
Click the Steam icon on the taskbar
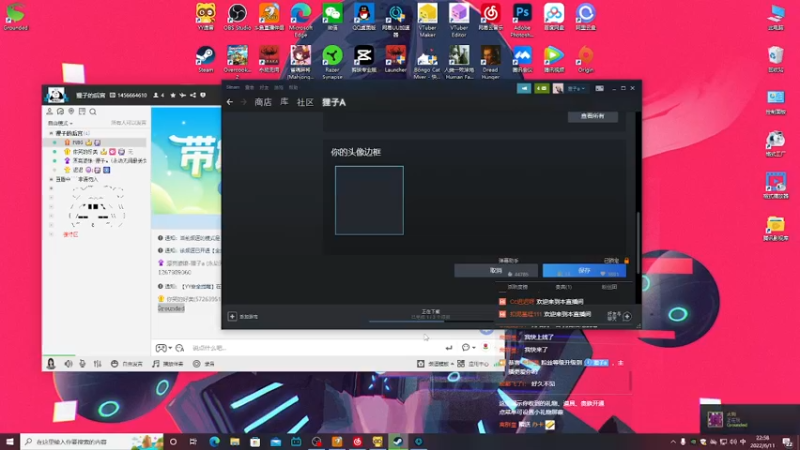click(x=397, y=441)
